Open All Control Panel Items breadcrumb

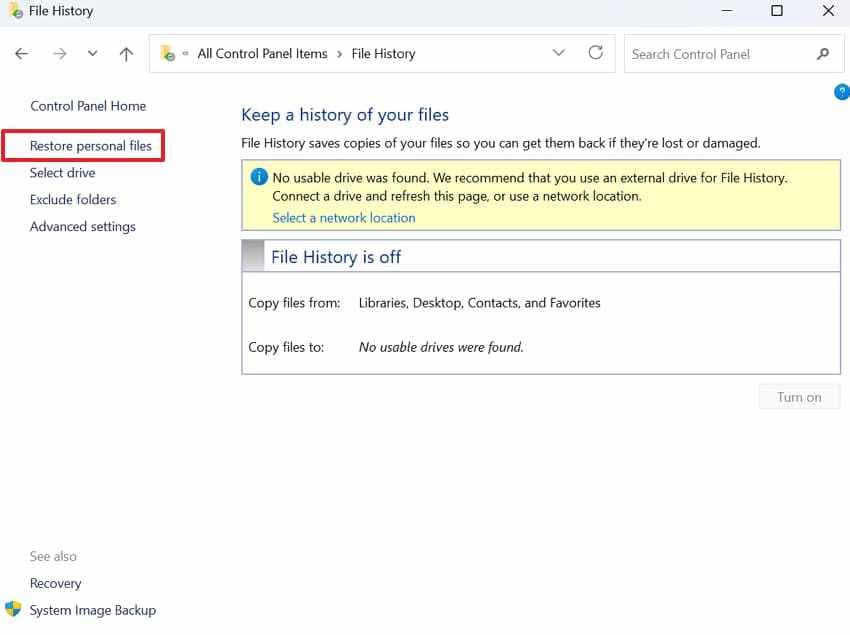262,54
